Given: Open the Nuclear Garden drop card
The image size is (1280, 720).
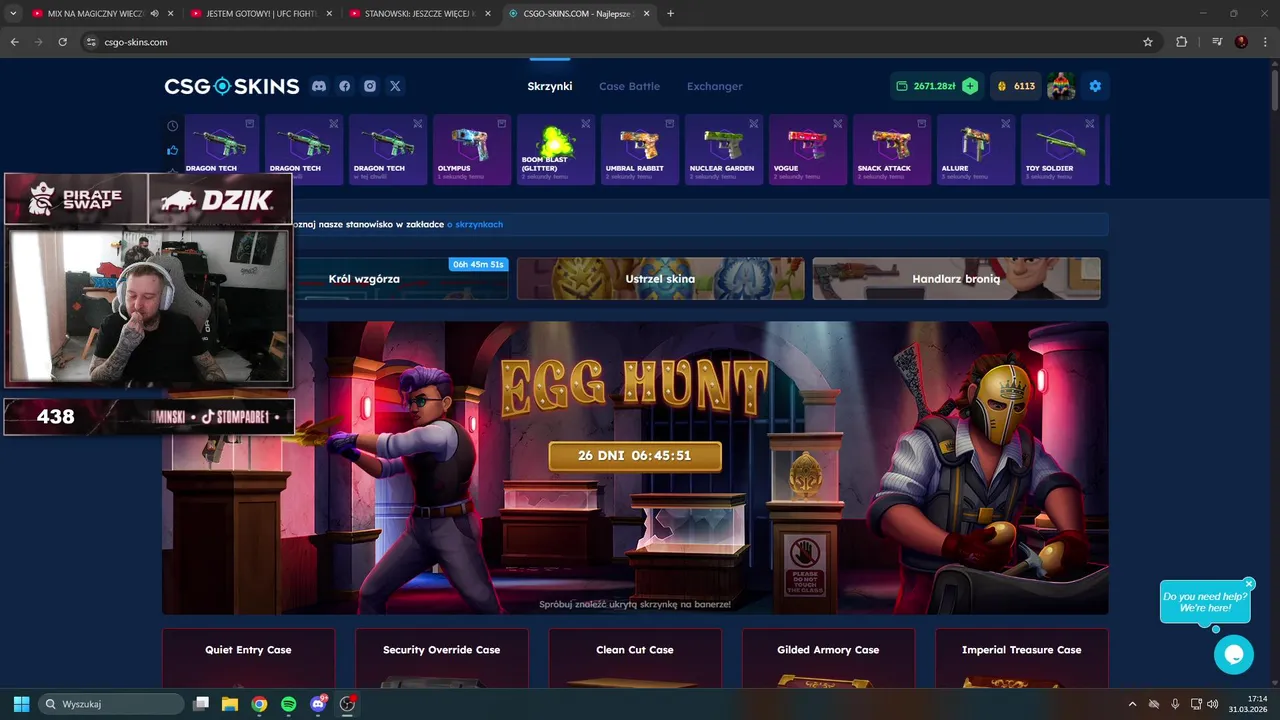Looking at the screenshot, I should [x=724, y=150].
